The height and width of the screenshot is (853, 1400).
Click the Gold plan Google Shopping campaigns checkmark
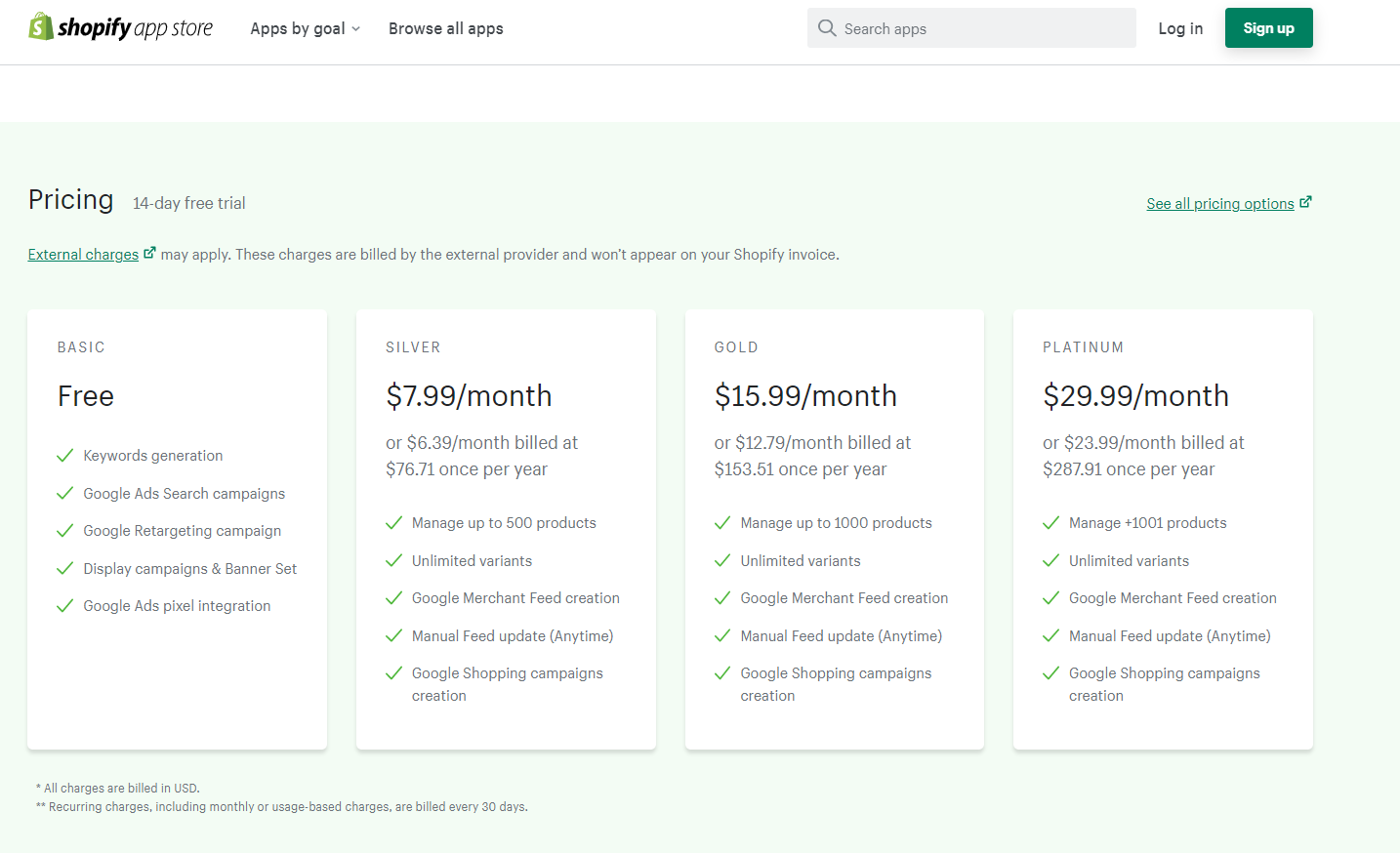click(x=722, y=673)
